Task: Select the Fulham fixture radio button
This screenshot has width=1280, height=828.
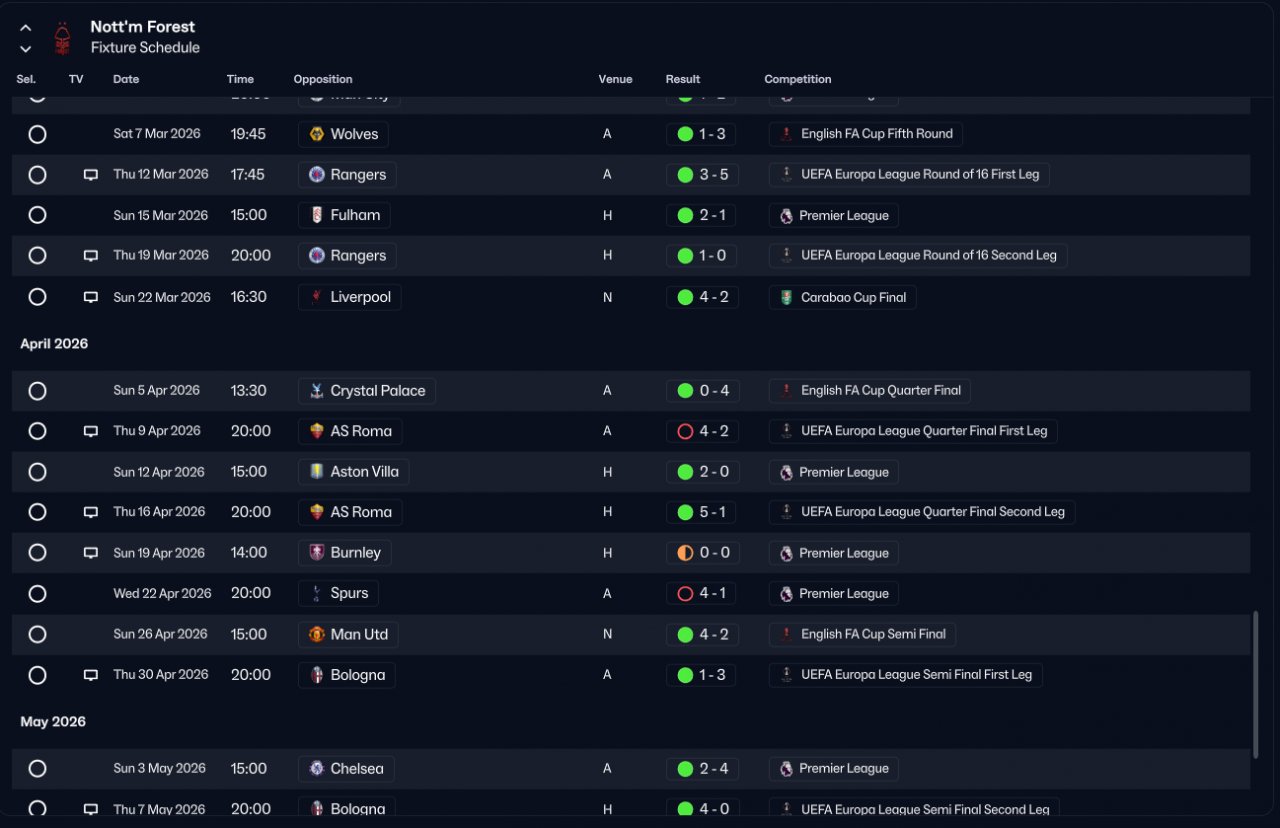Action: coord(37,215)
